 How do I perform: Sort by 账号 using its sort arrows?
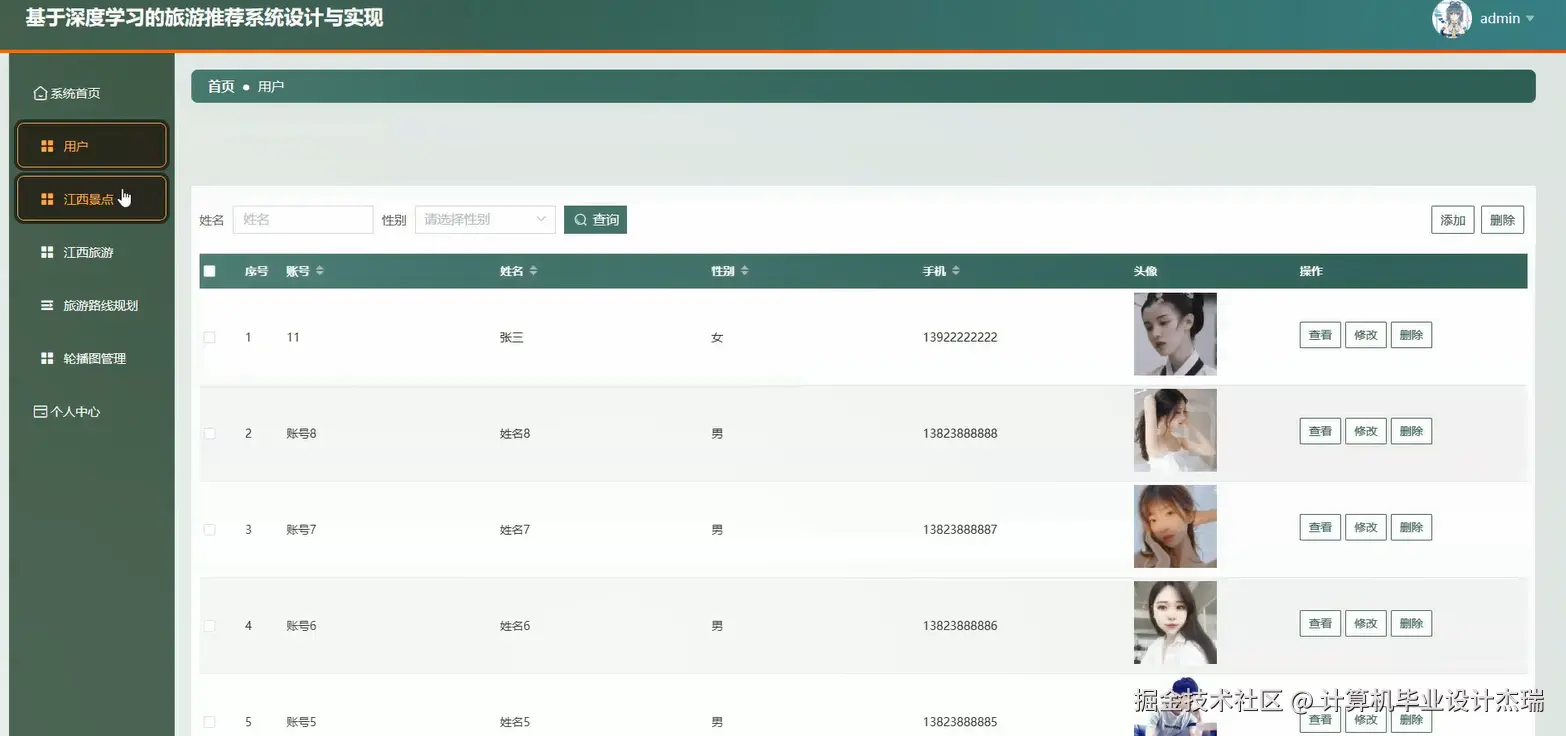point(320,271)
